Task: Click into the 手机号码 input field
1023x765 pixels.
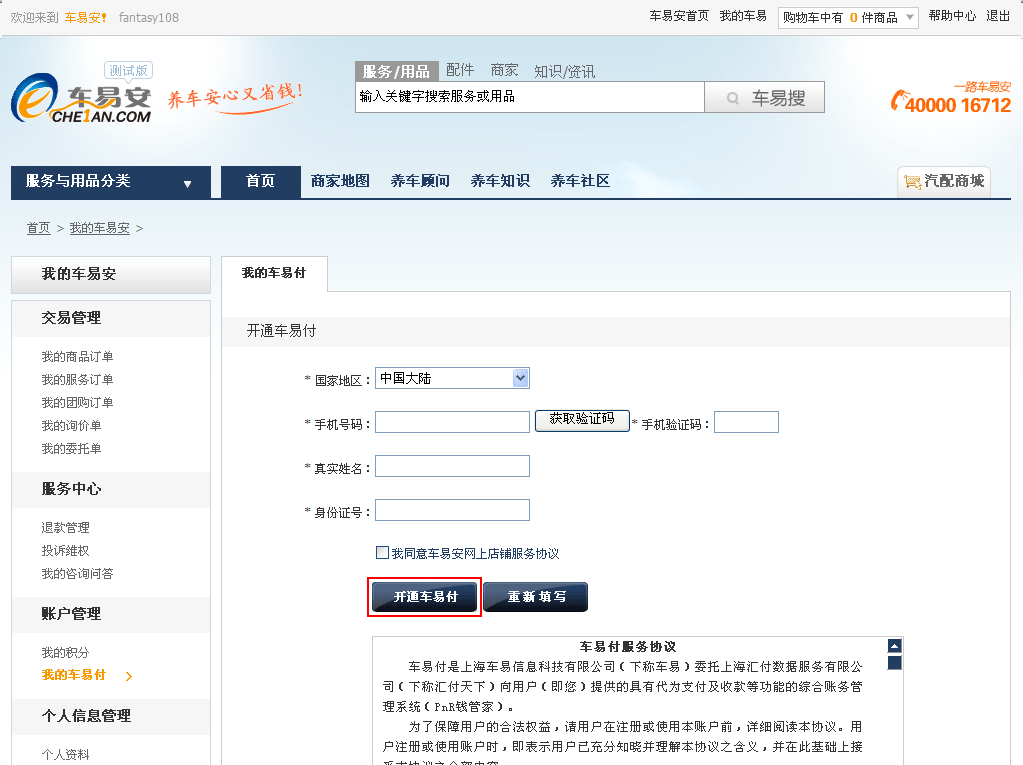Action: coord(452,422)
